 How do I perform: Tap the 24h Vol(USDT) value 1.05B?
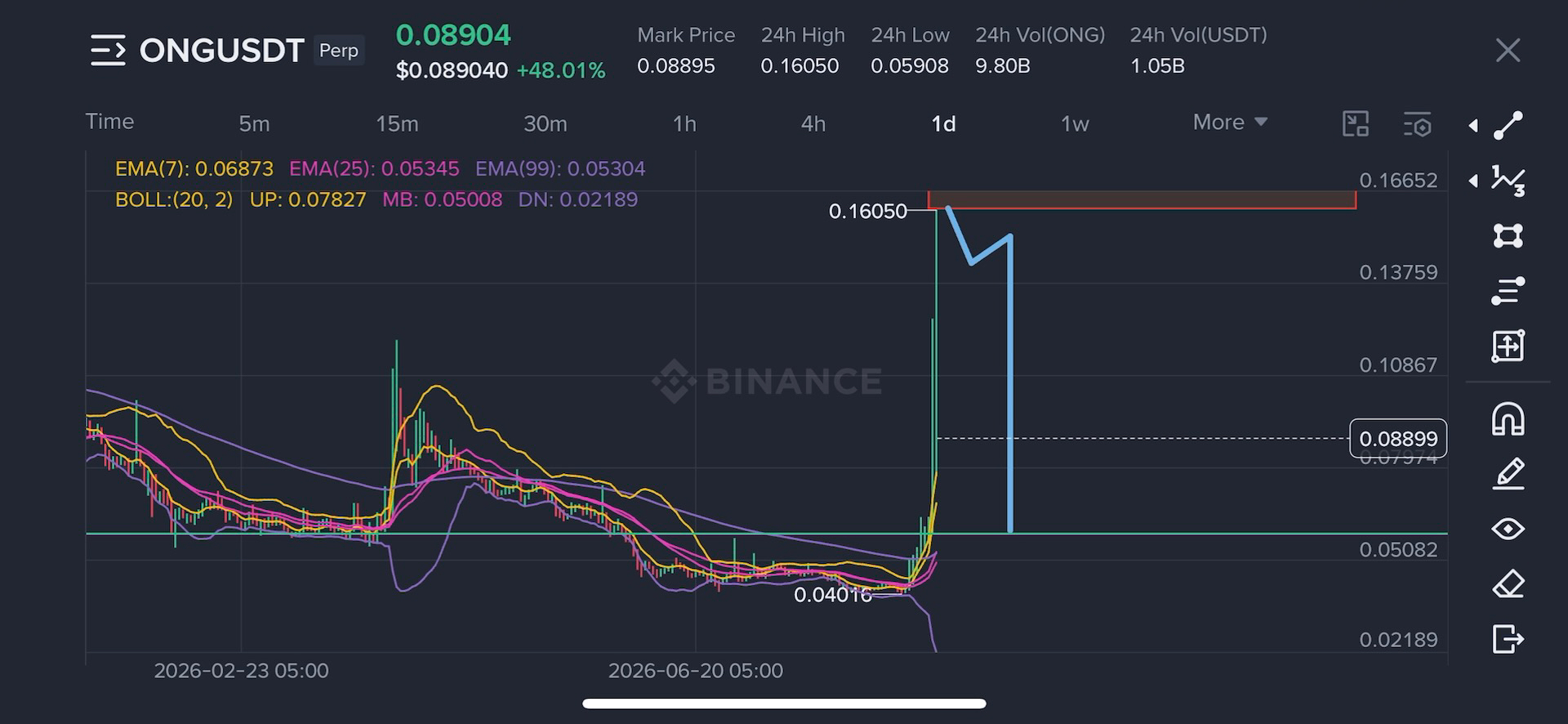click(x=1157, y=66)
